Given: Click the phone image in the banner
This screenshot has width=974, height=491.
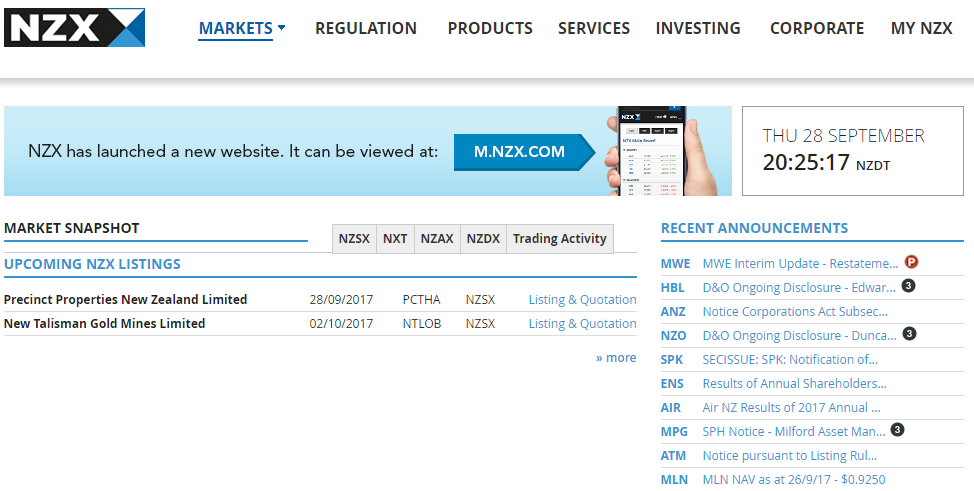Looking at the screenshot, I should coord(661,151).
